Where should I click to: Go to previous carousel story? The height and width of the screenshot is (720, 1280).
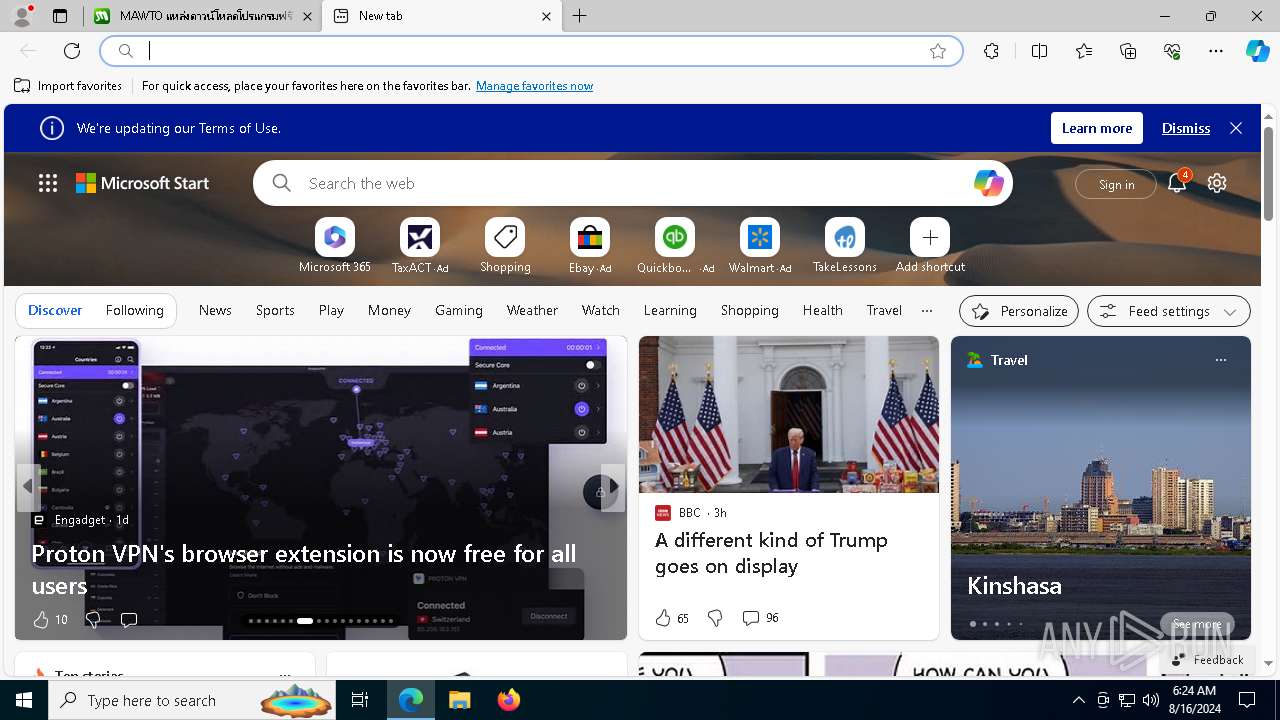[x=28, y=486]
